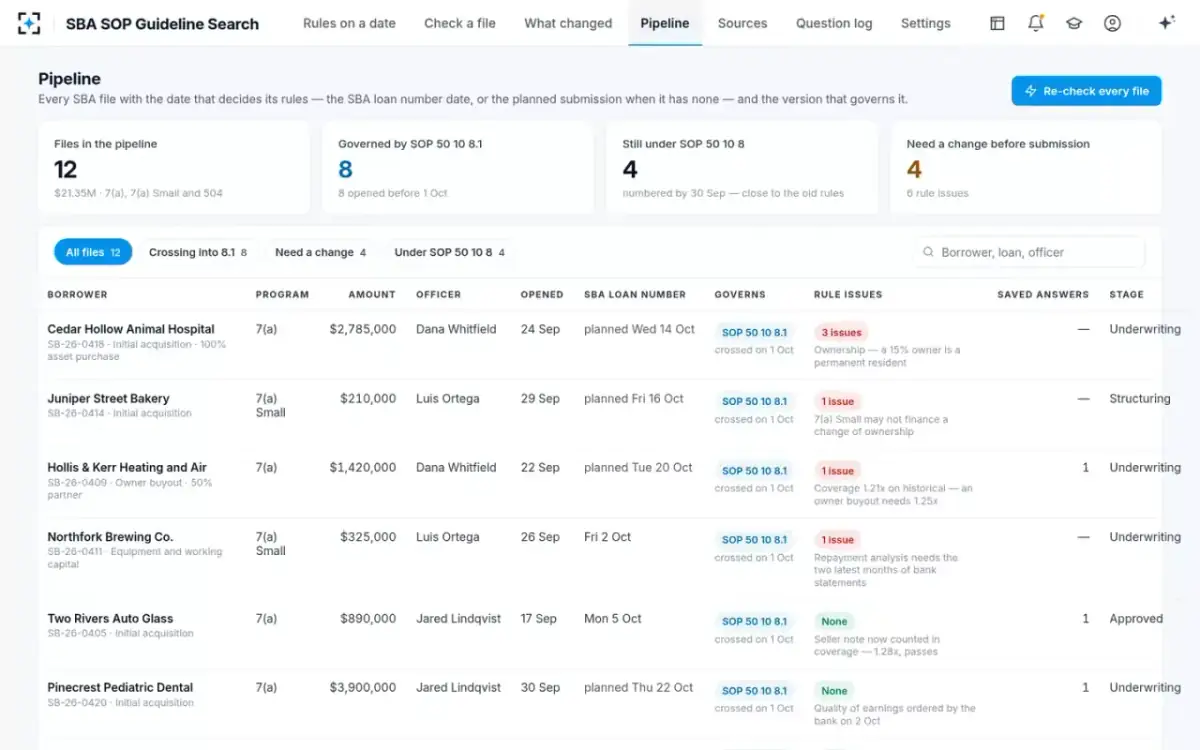Click the sparkle assistant icon
The height and width of the screenshot is (750, 1200).
[x=1166, y=23]
